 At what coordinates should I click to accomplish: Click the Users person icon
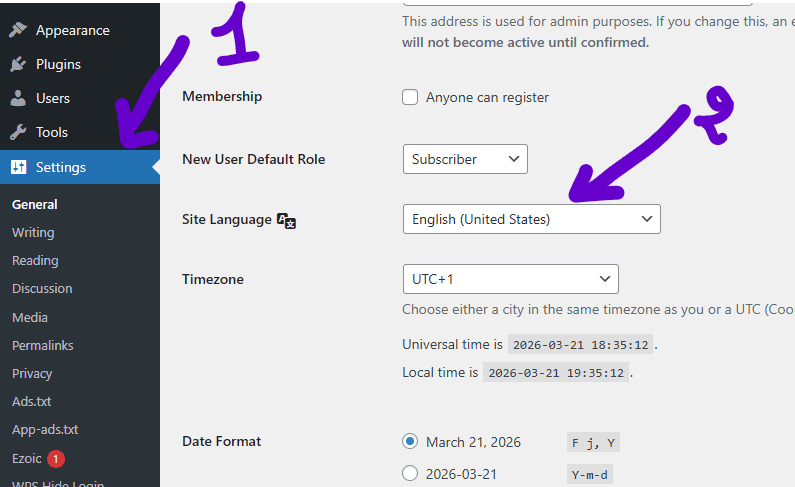[x=18, y=98]
